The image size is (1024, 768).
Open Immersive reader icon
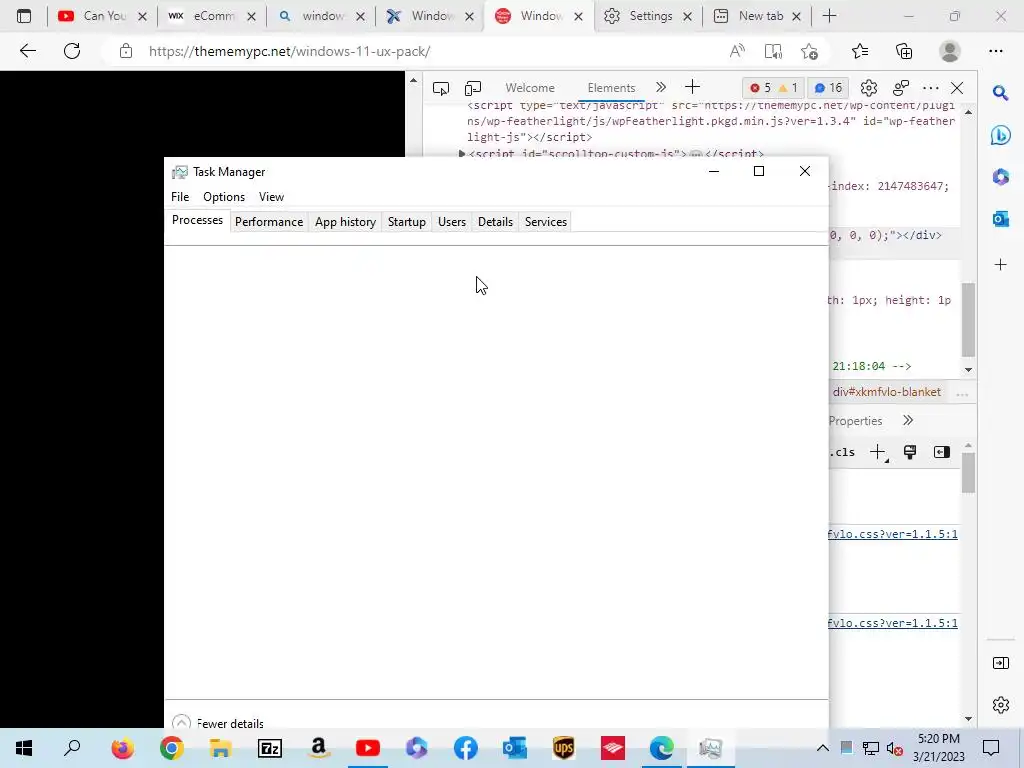point(773,51)
